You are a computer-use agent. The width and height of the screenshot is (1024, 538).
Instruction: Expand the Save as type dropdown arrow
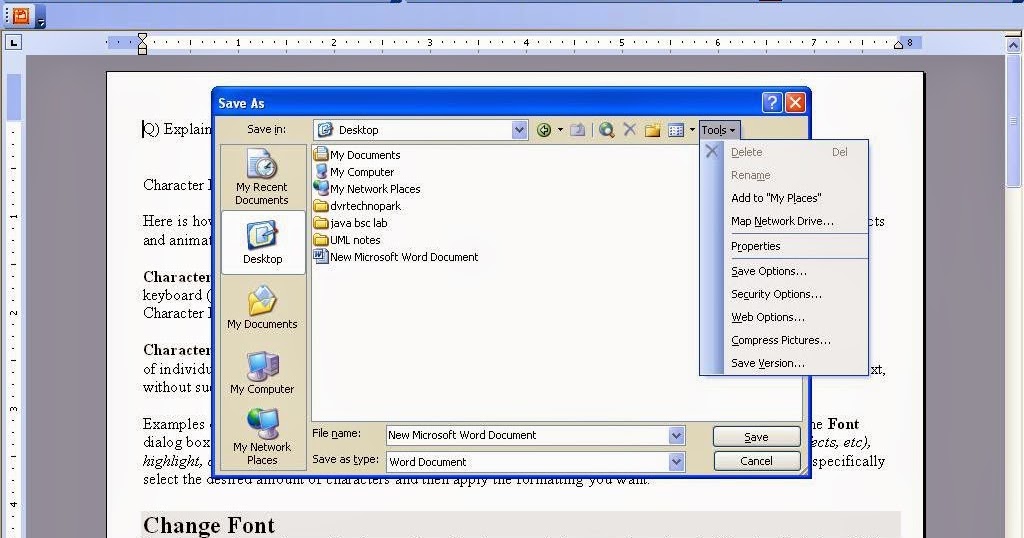click(677, 462)
